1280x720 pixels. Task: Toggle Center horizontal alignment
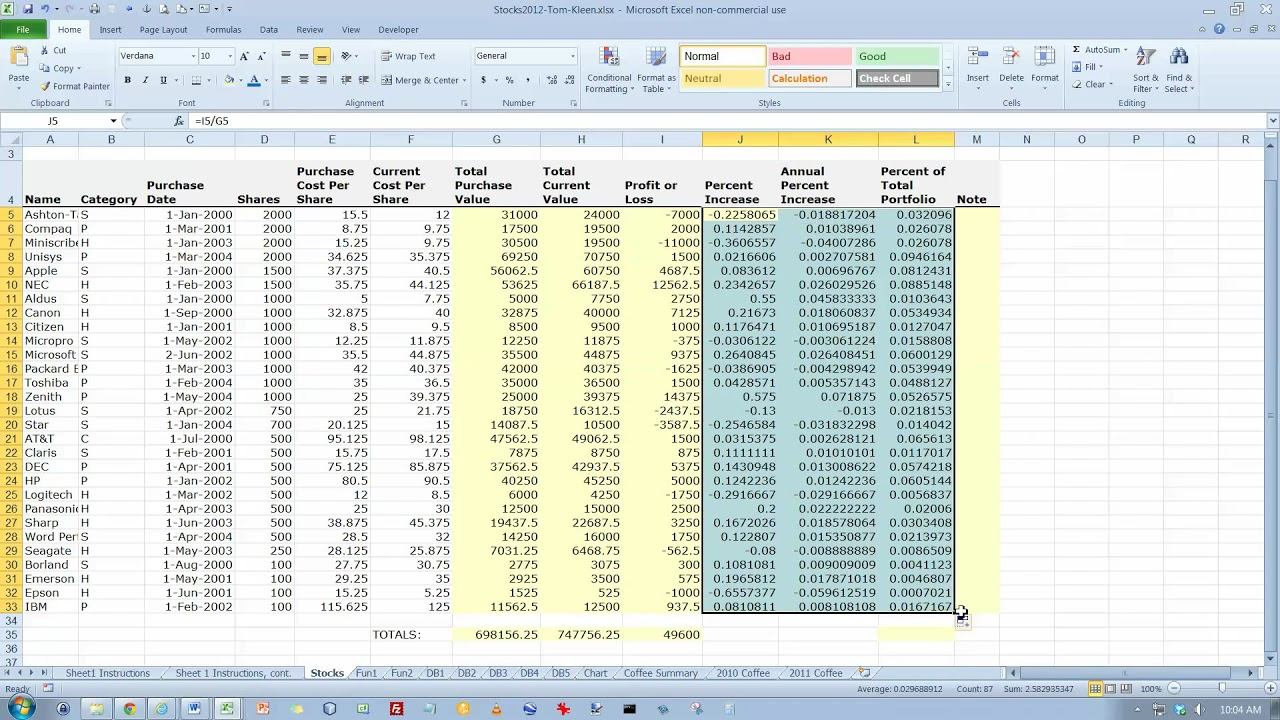pos(304,80)
